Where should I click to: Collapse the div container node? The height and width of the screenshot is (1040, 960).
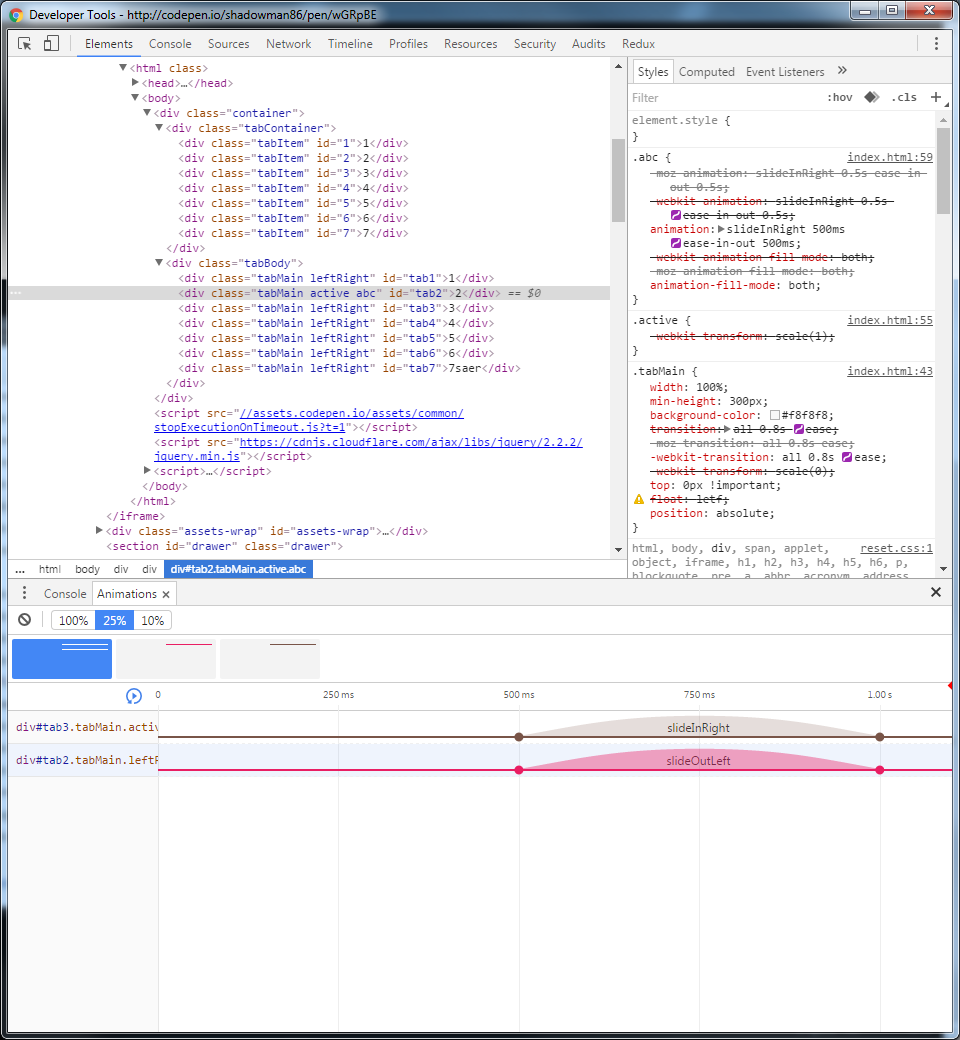coord(147,113)
